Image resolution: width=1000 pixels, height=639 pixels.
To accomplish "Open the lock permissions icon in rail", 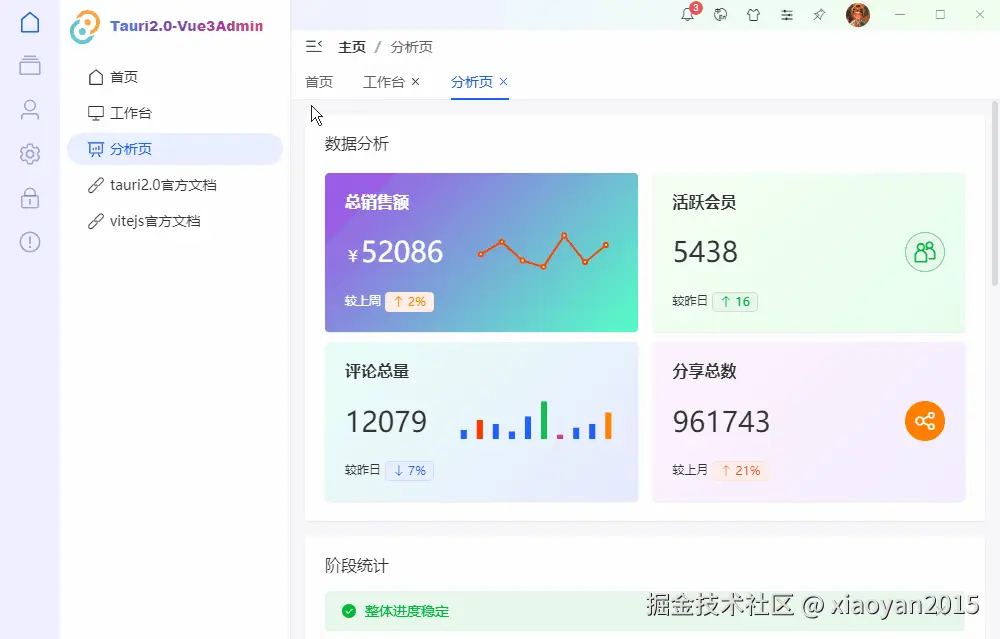I will click(30, 198).
